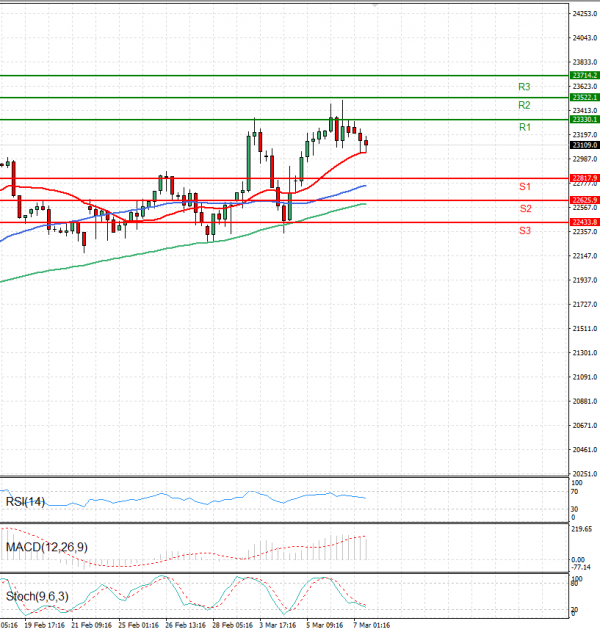
Task: Click the 7 Mar 01:16 time label
Action: point(372,625)
